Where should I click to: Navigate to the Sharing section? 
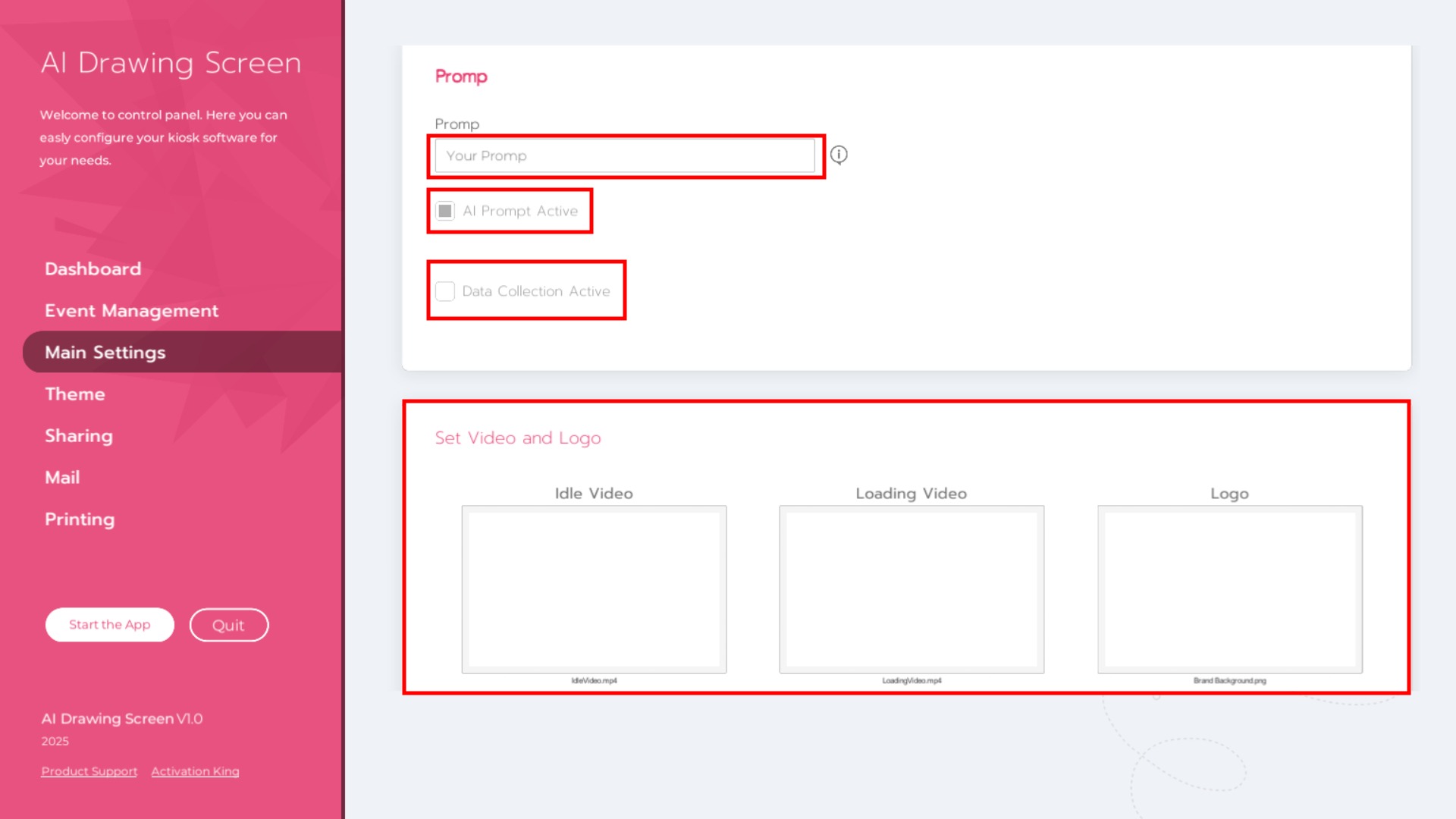(79, 436)
